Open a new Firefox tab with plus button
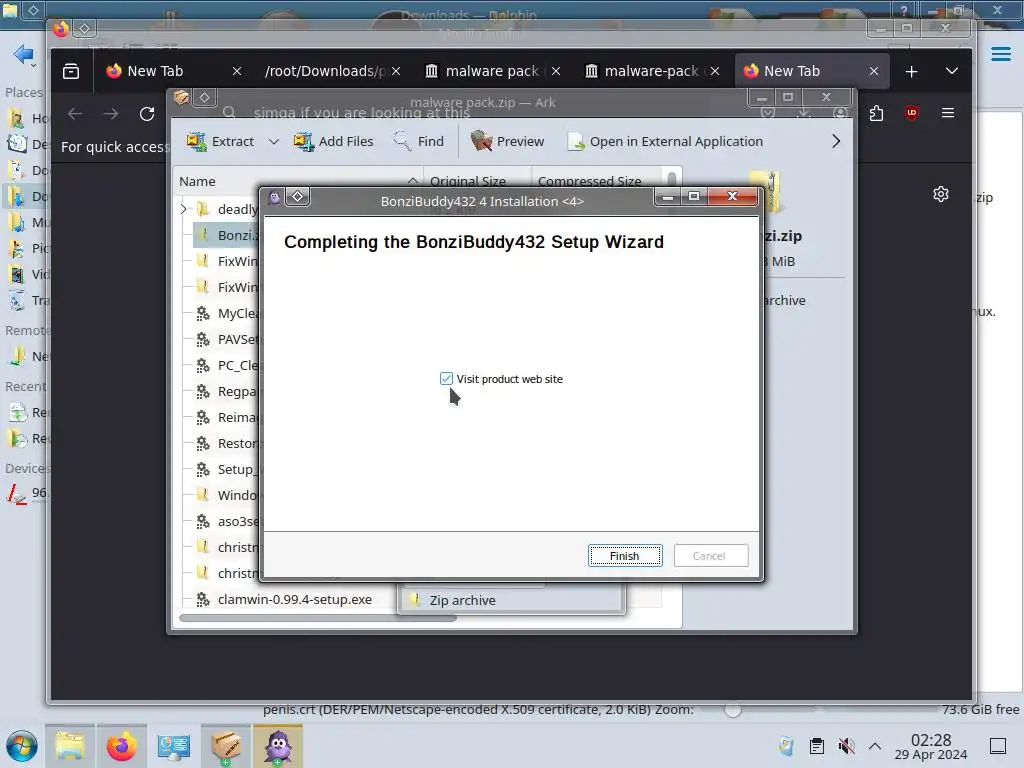The image size is (1024, 768). pyautogui.click(x=912, y=71)
